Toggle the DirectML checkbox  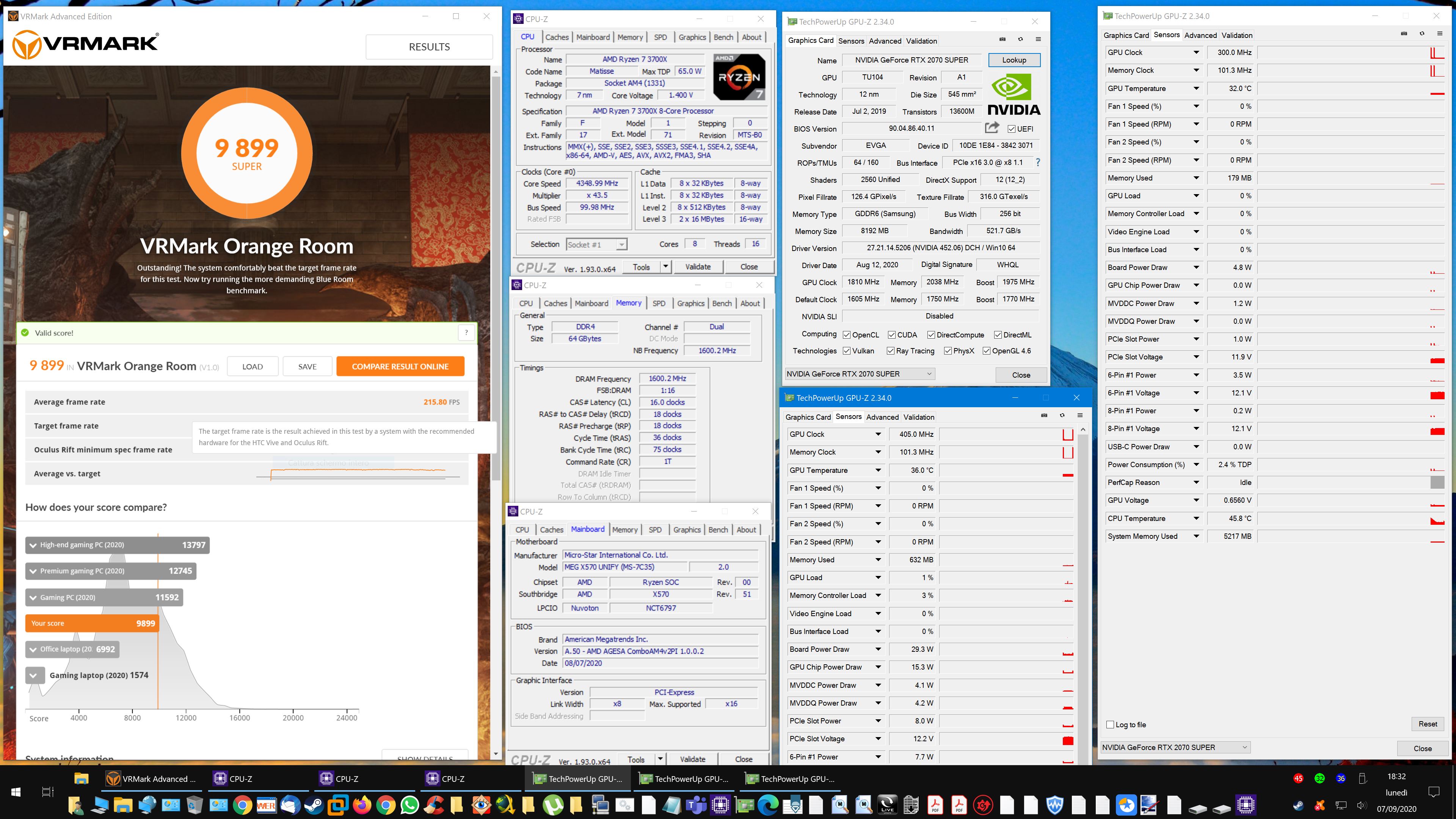coord(998,334)
